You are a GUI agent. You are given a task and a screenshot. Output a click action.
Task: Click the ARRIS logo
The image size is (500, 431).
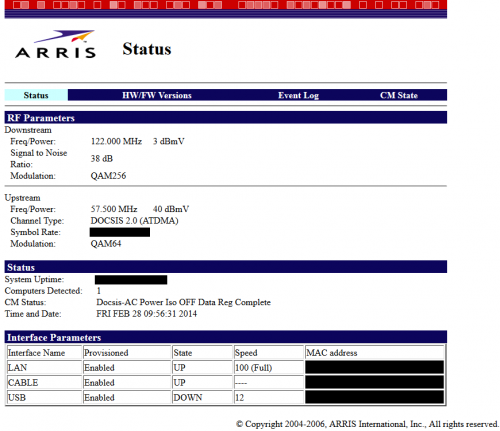[56, 44]
